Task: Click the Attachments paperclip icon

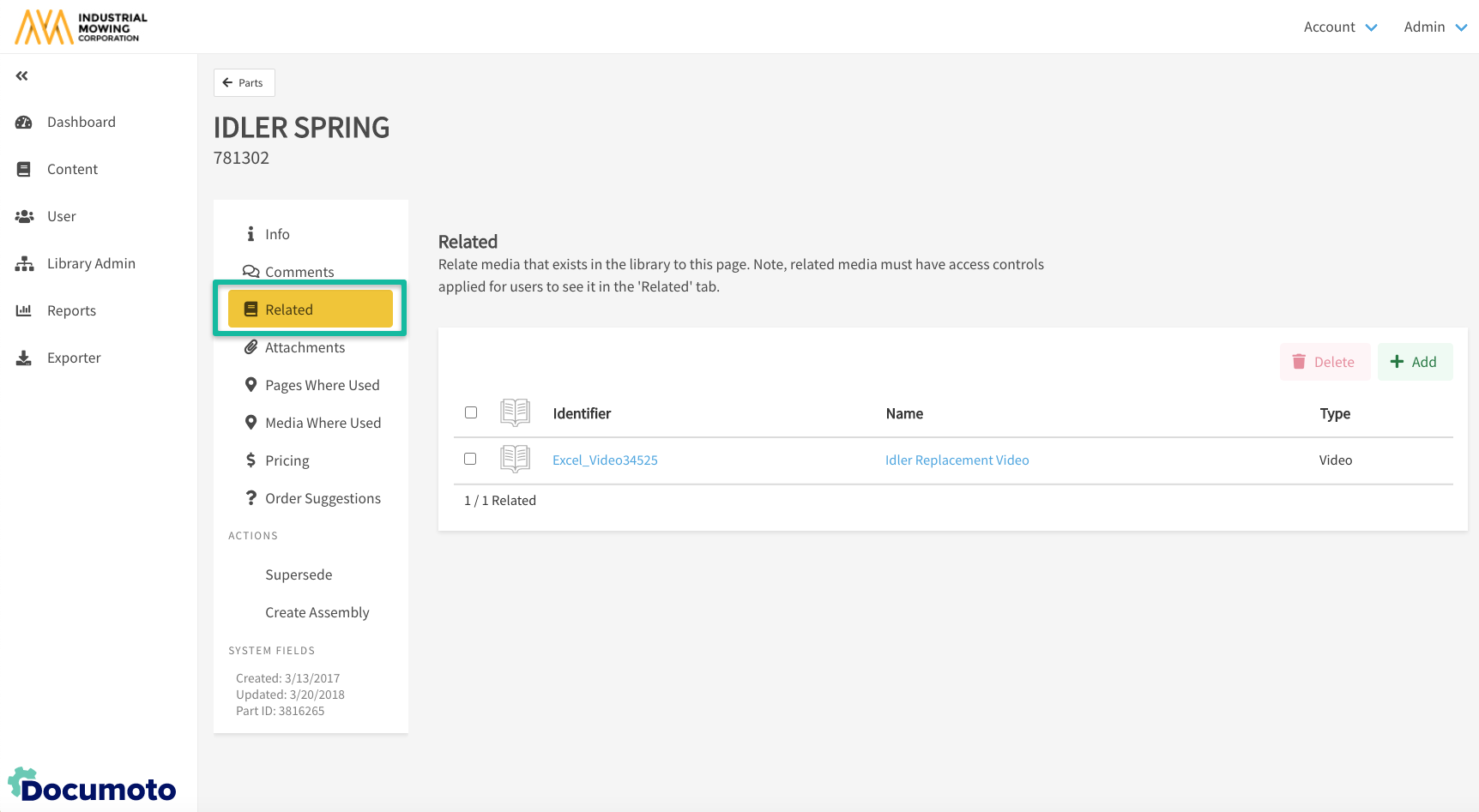Action: (x=251, y=347)
